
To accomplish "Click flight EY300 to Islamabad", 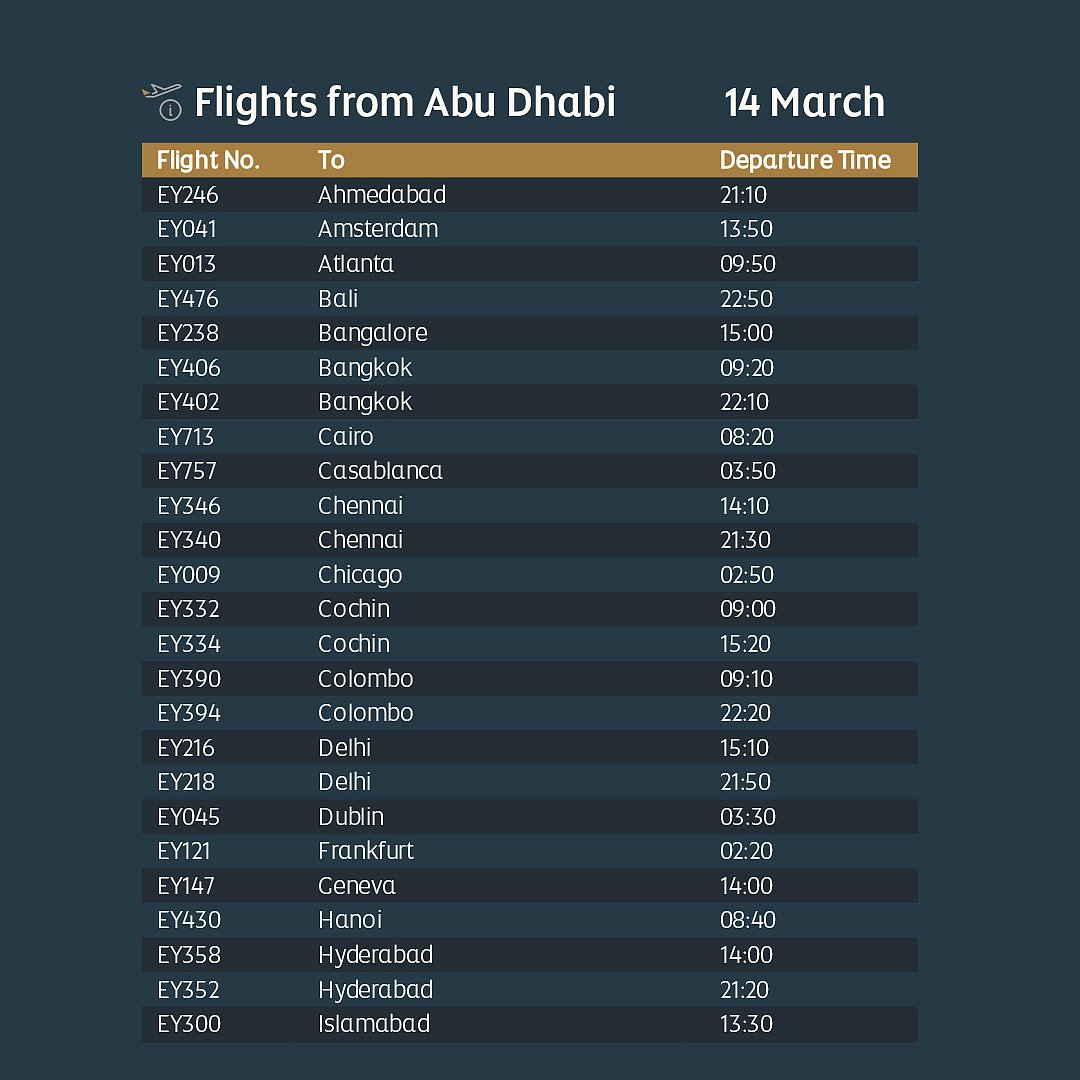I will (x=189, y=1024).
